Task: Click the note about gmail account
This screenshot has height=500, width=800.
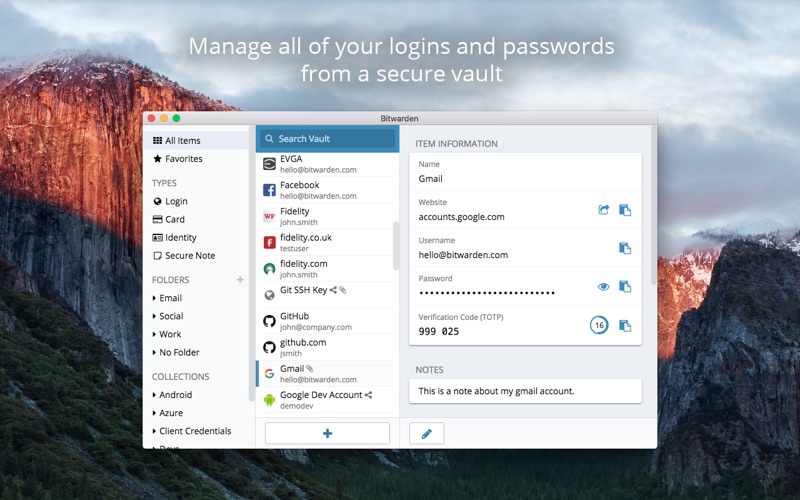Action: pos(526,391)
